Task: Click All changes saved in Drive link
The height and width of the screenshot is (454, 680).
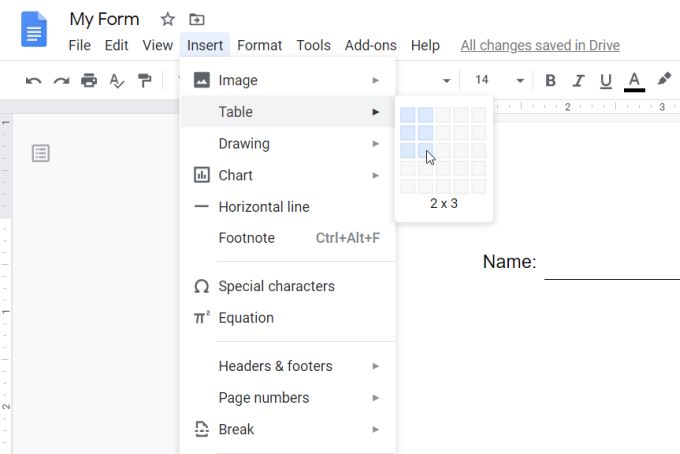Action: pos(540,45)
